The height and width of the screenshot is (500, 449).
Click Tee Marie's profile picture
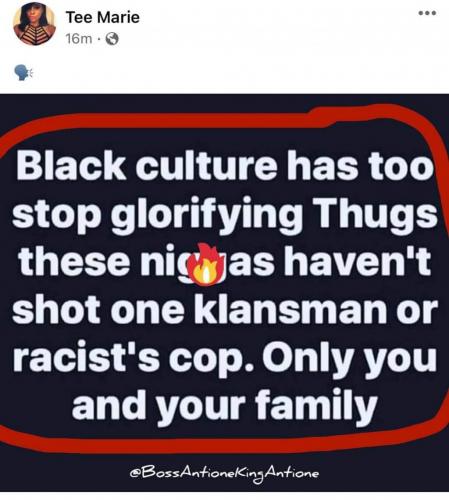click(x=34, y=24)
